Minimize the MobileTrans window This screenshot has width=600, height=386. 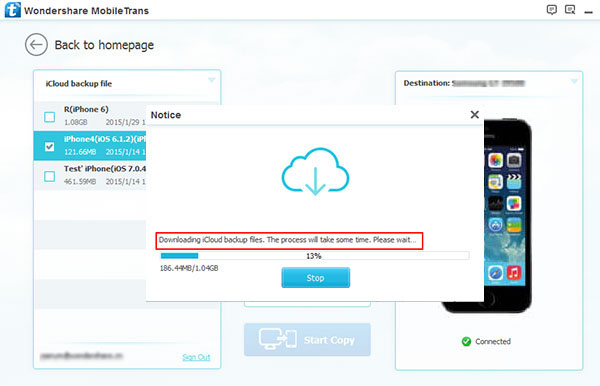pyautogui.click(x=589, y=12)
